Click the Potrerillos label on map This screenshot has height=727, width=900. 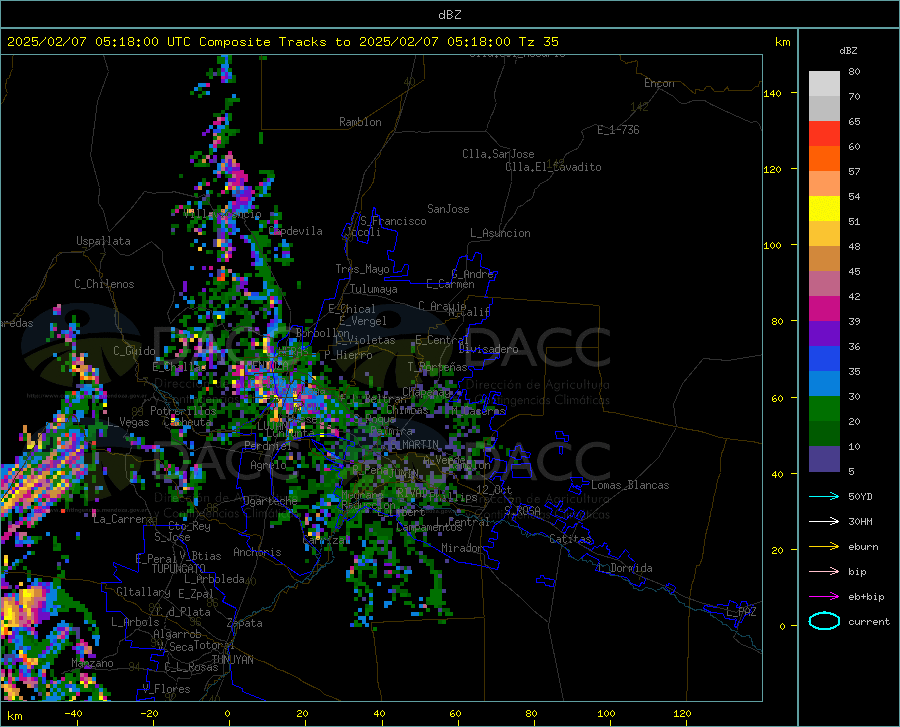point(183,411)
